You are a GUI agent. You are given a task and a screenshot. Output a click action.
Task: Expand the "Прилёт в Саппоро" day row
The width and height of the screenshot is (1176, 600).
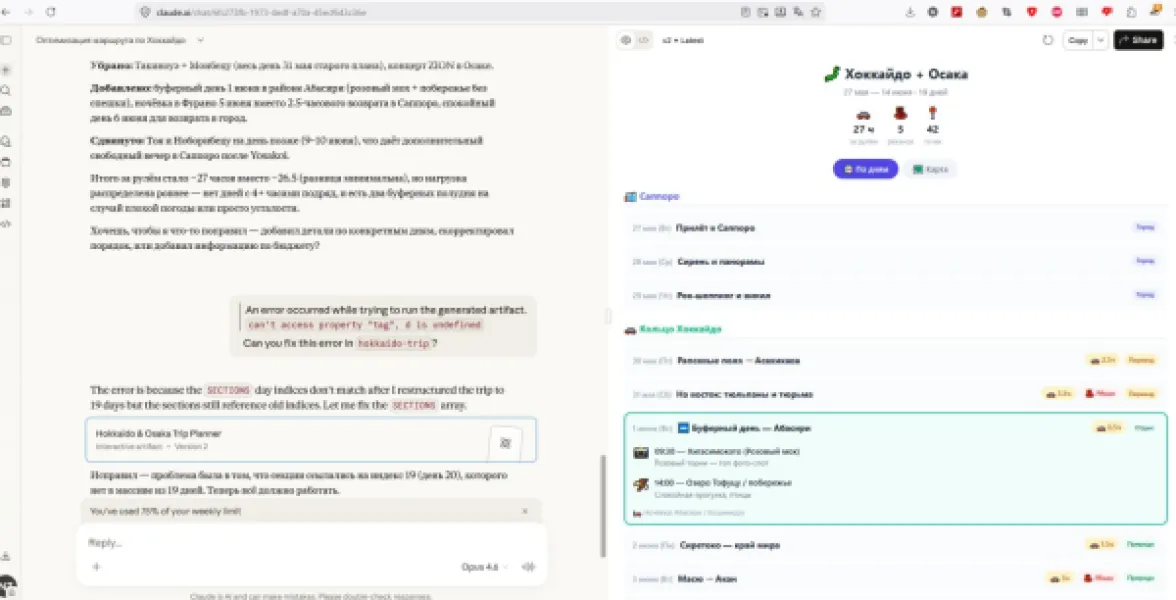tap(896, 228)
